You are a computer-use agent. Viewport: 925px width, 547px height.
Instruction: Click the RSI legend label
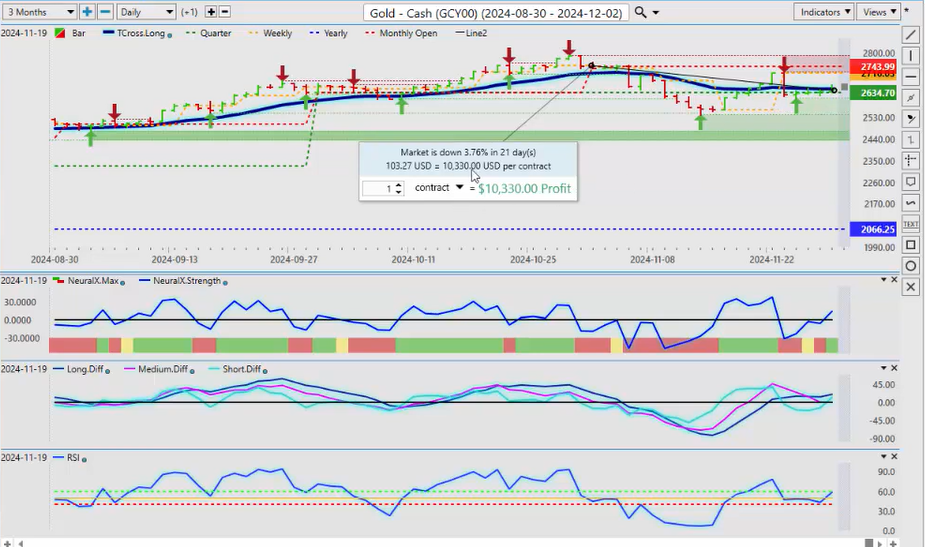(73, 458)
